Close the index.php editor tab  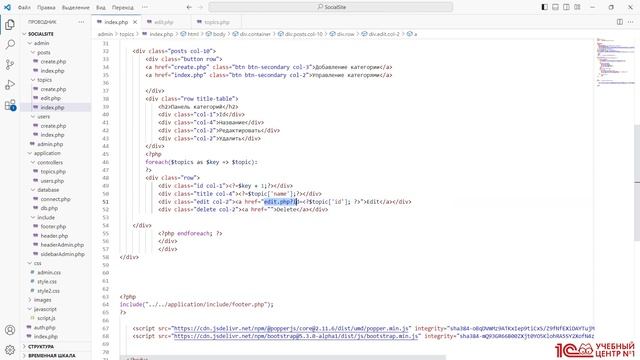pyautogui.click(x=135, y=22)
